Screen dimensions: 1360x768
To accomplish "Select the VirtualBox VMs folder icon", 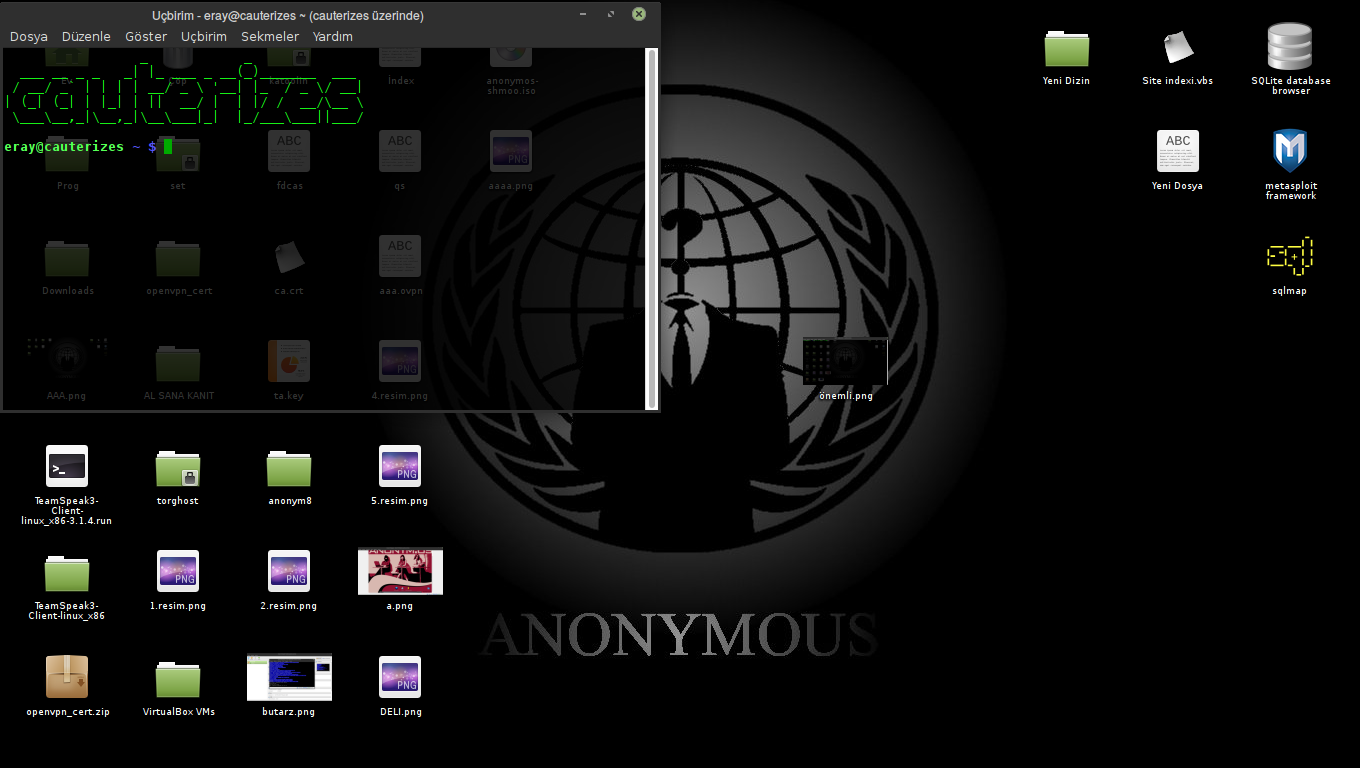I will 178,678.
